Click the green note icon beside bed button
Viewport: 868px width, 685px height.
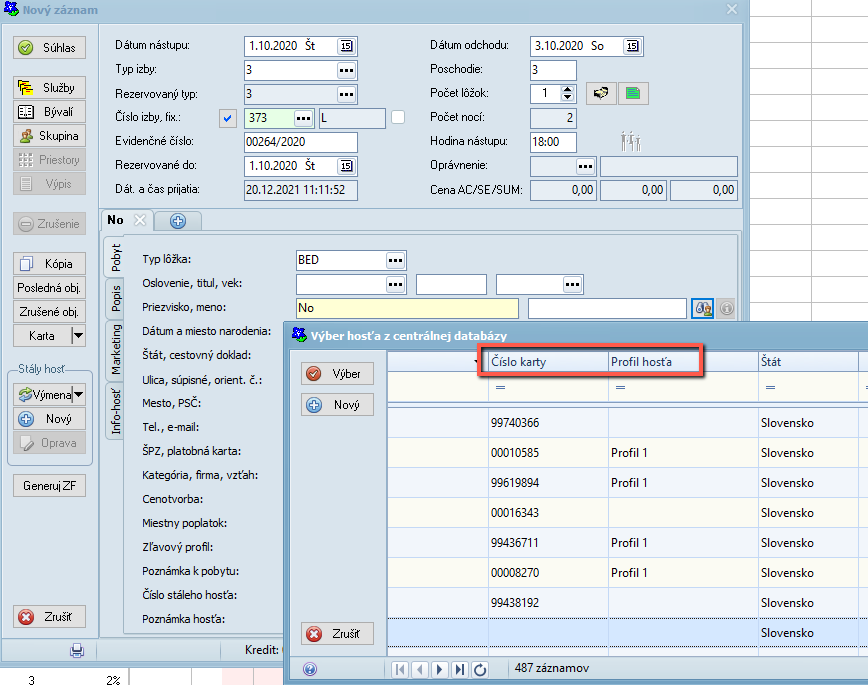click(632, 93)
